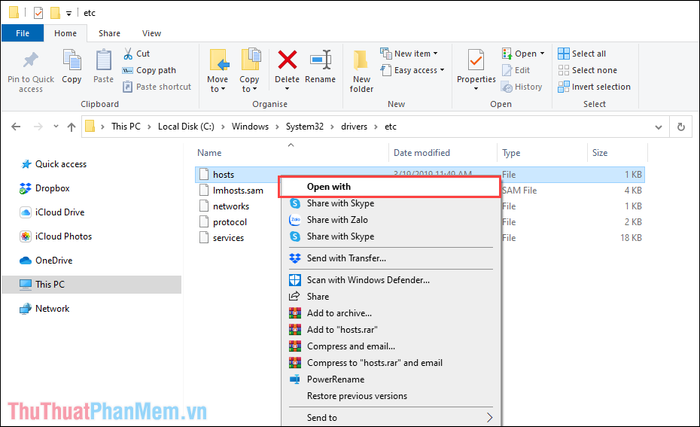The width and height of the screenshot is (700, 427).
Task: Sort by Date modified column
Action: pyautogui.click(x=421, y=153)
